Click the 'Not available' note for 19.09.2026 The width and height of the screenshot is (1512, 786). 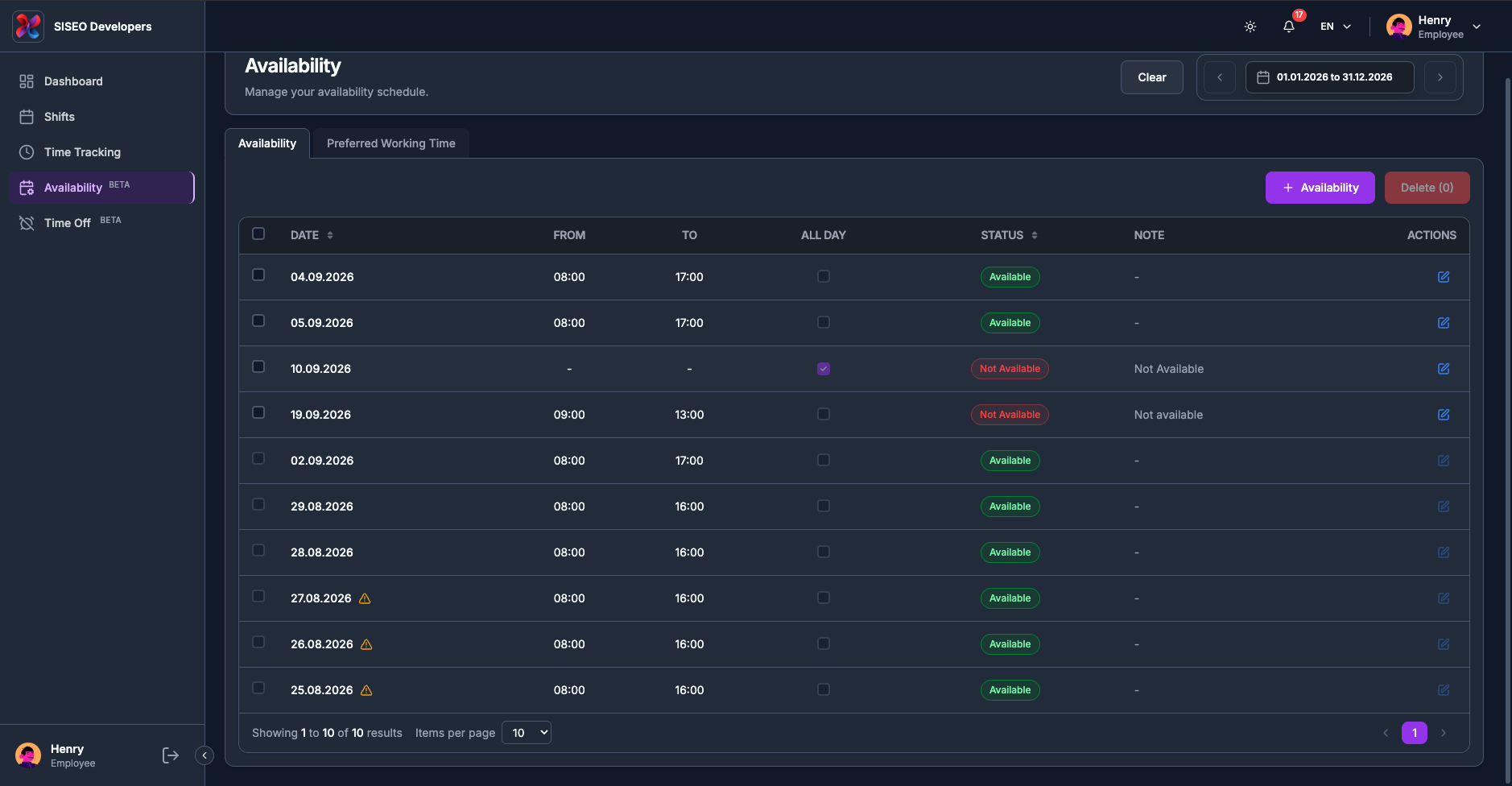(1168, 415)
